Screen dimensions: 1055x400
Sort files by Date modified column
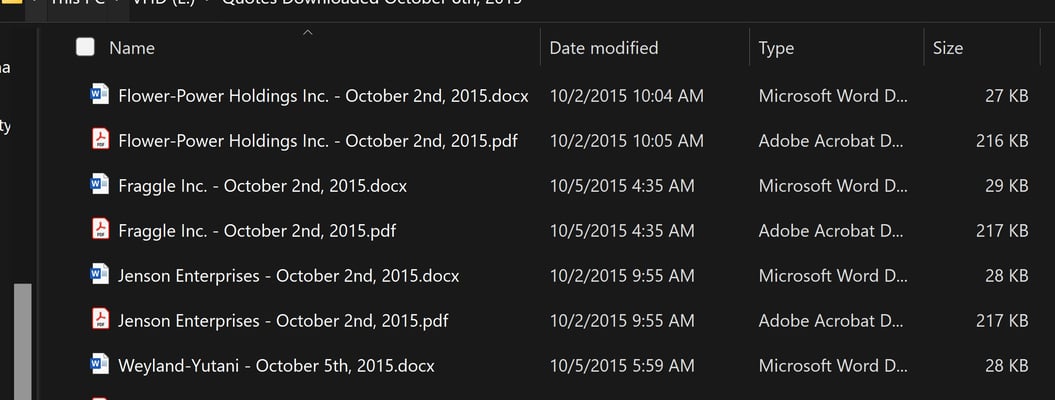click(604, 48)
